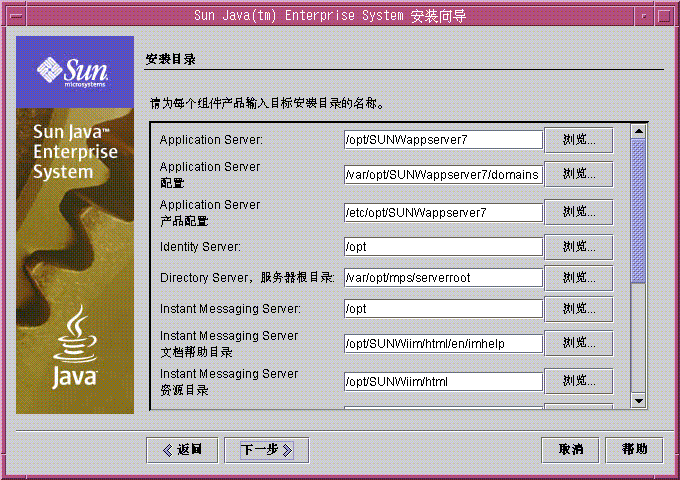This screenshot has height=480, width=680.
Task: Focus the Instant Messaging Server /opt field
Action: point(443,309)
